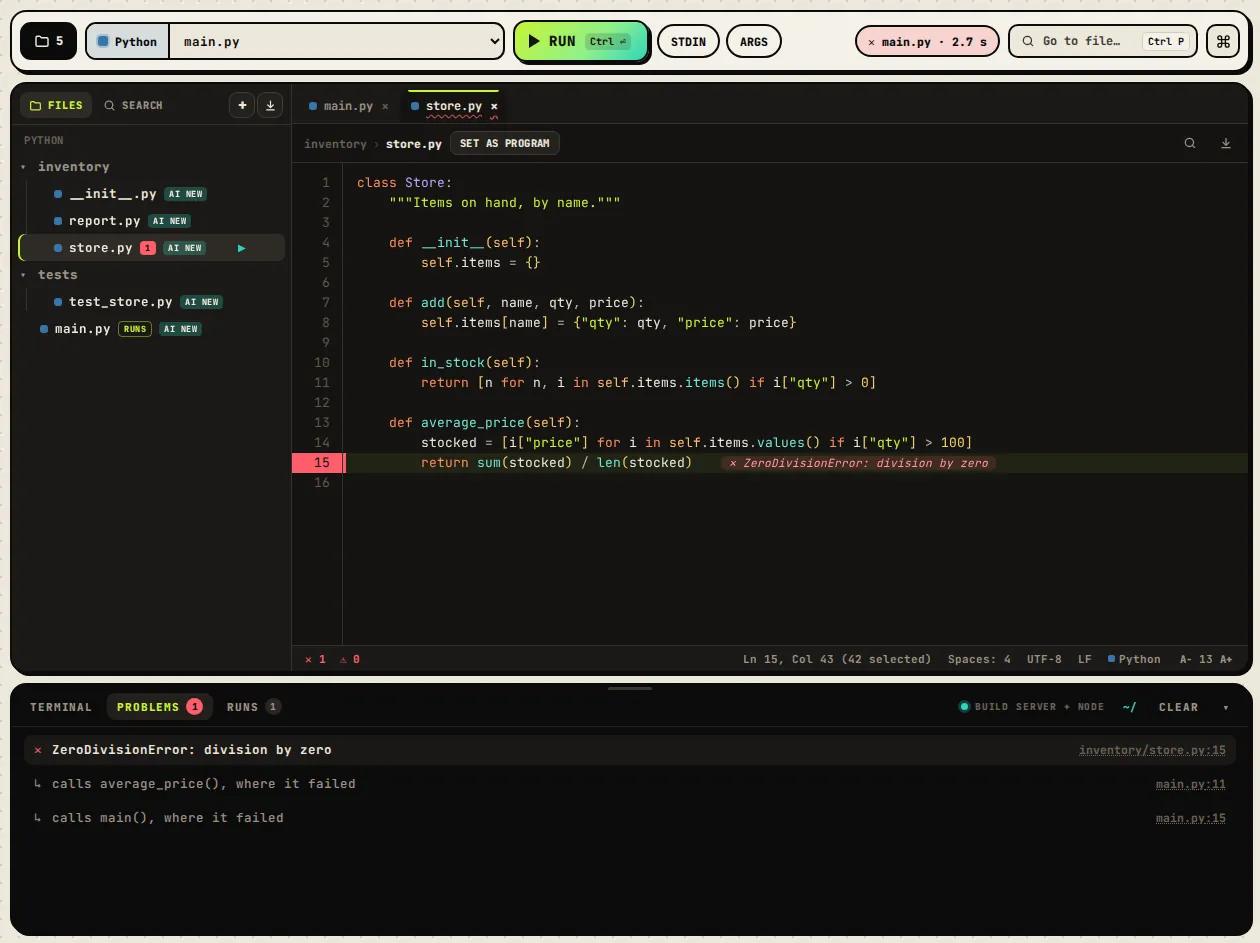Click the new file plus icon
Image resolution: width=1260 pixels, height=943 pixels.
point(242,105)
